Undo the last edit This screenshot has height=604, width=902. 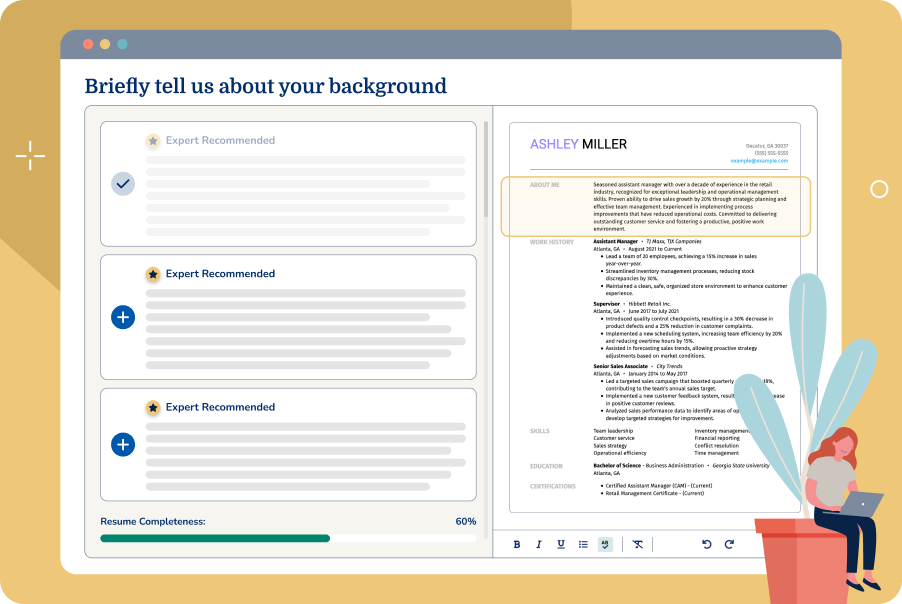pyautogui.click(x=706, y=544)
